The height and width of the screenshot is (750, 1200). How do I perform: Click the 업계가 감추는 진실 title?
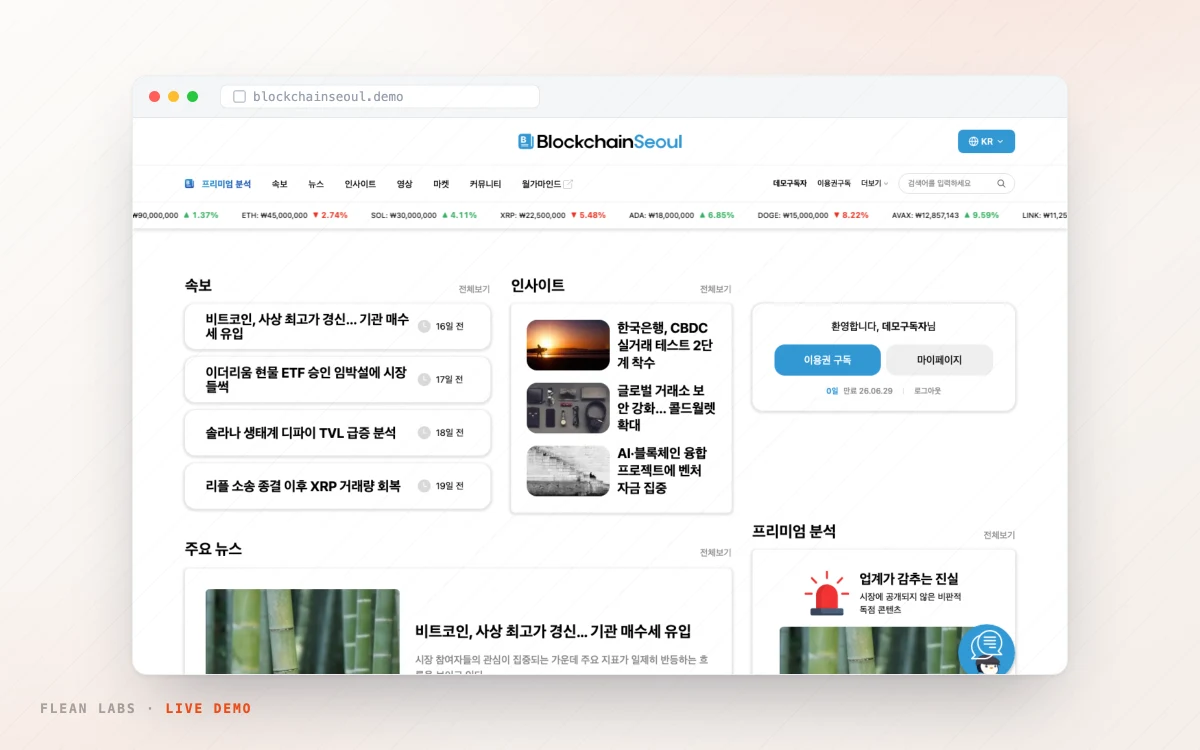(x=909, y=579)
